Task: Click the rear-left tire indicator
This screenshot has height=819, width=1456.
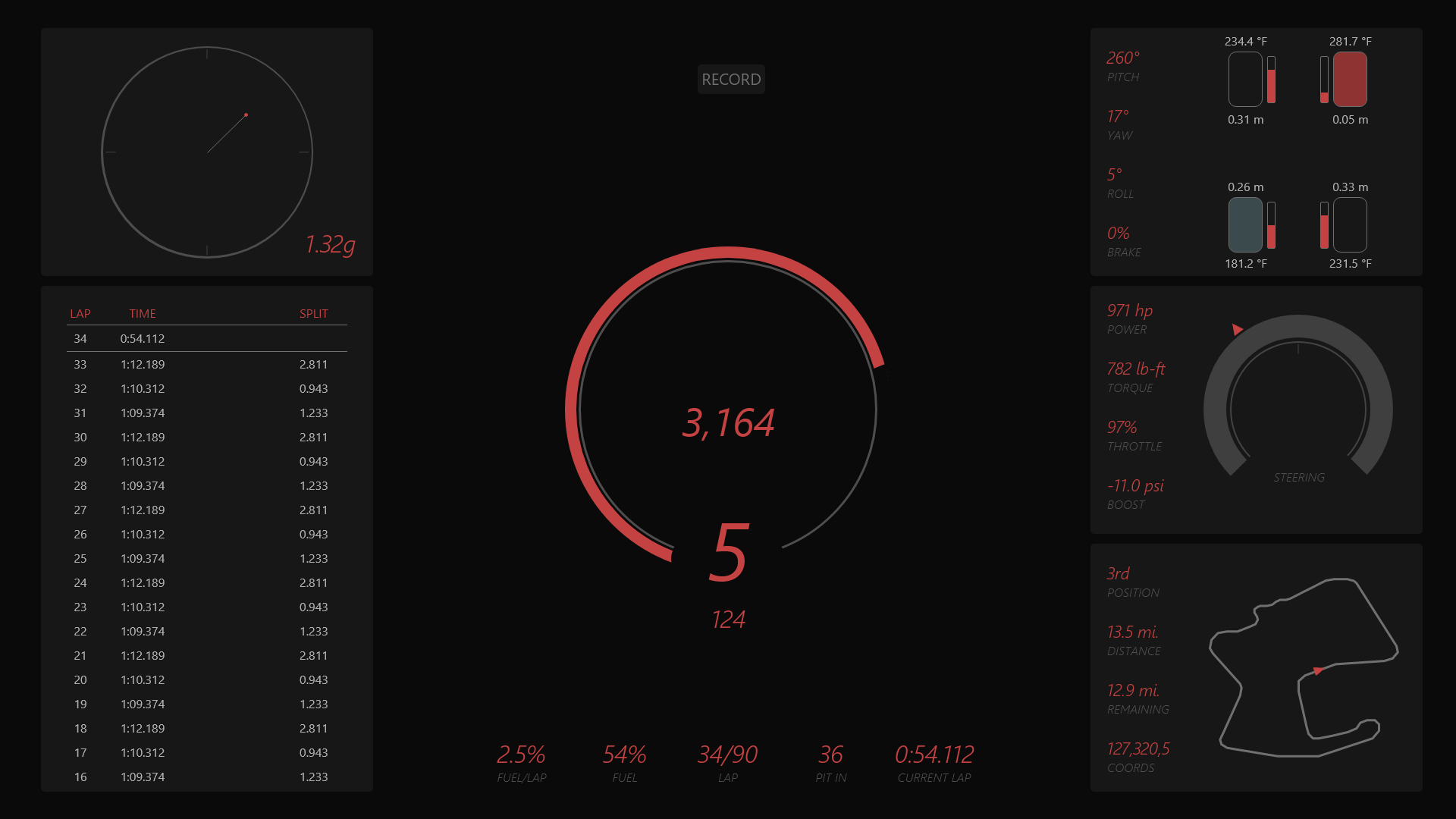Action: [1245, 225]
